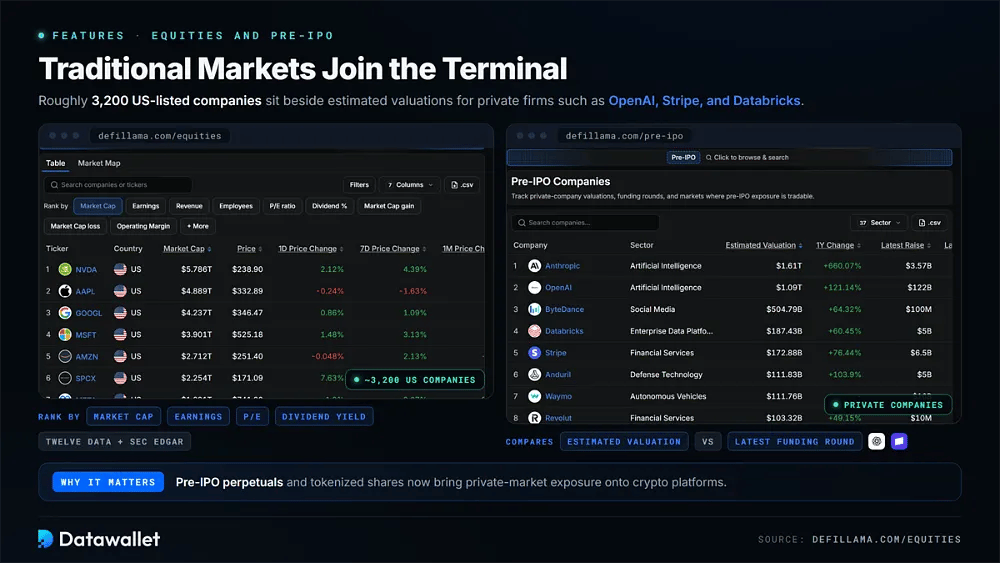
Task: Select the Market Cap loss chip
Action: pyautogui.click(x=75, y=226)
